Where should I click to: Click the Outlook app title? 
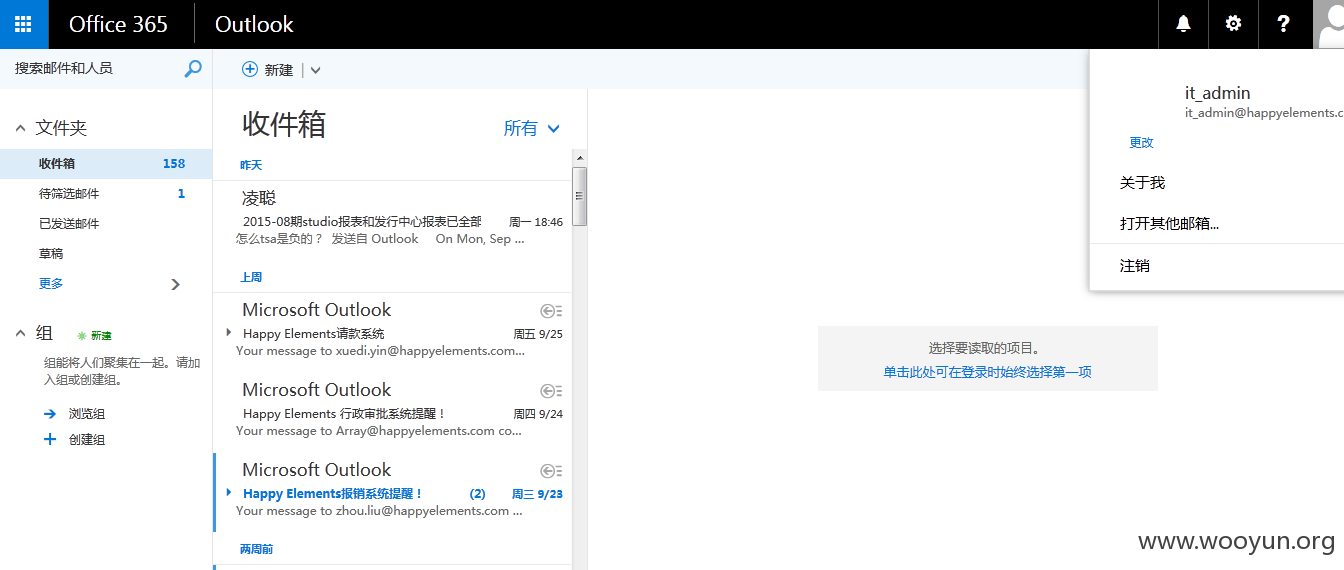click(254, 24)
